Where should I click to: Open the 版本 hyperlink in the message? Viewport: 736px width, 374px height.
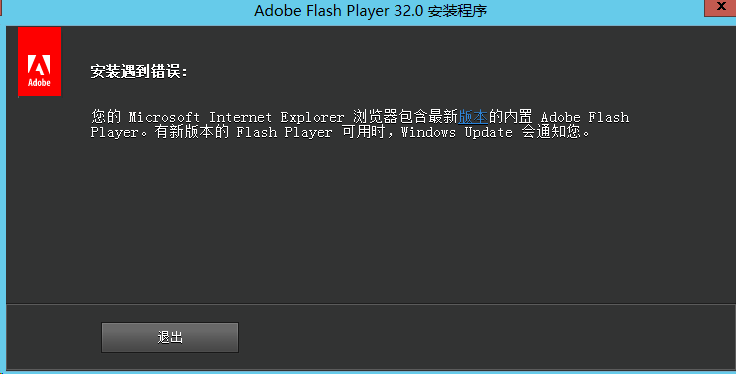click(473, 116)
